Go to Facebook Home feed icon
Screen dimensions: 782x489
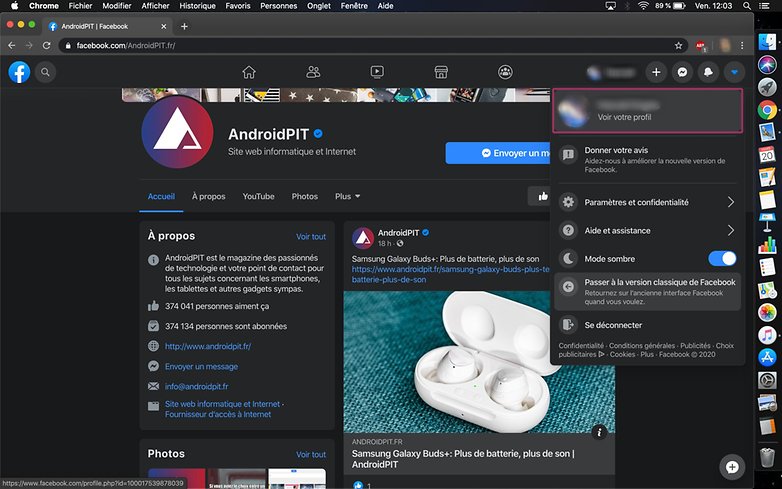249,72
